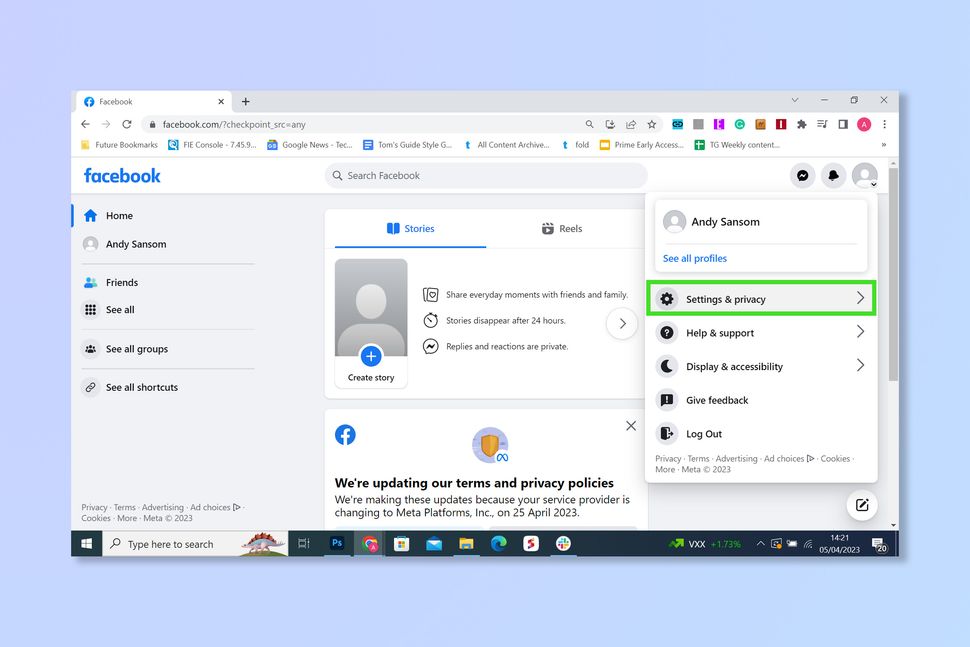Open the tab search dropdown arrow

tap(795, 100)
